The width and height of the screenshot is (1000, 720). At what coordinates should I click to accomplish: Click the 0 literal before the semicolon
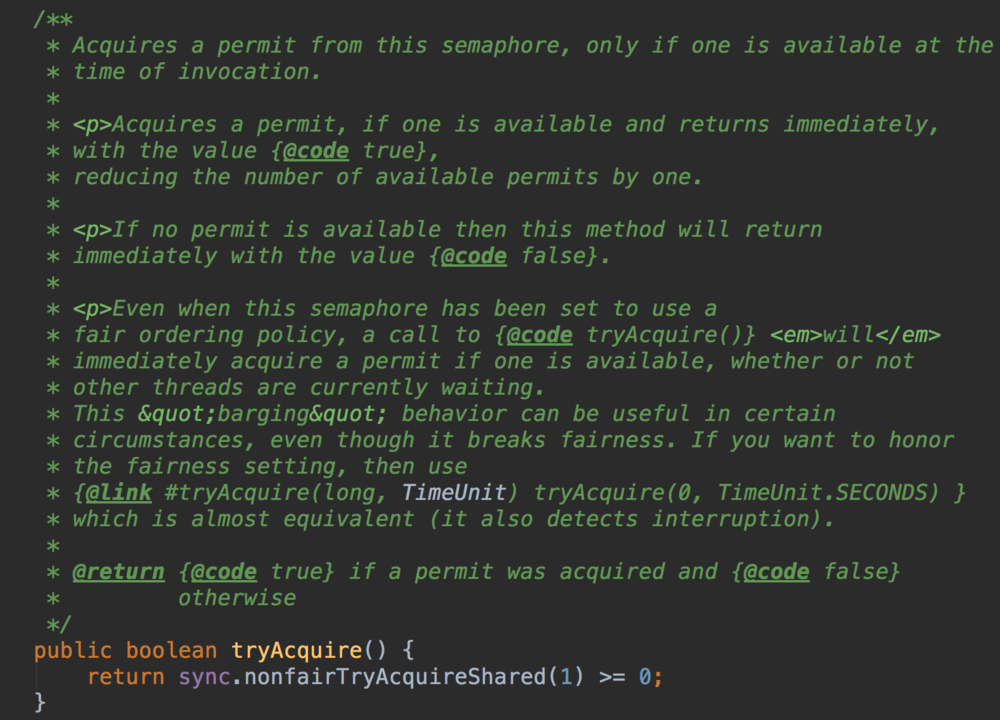click(645, 677)
